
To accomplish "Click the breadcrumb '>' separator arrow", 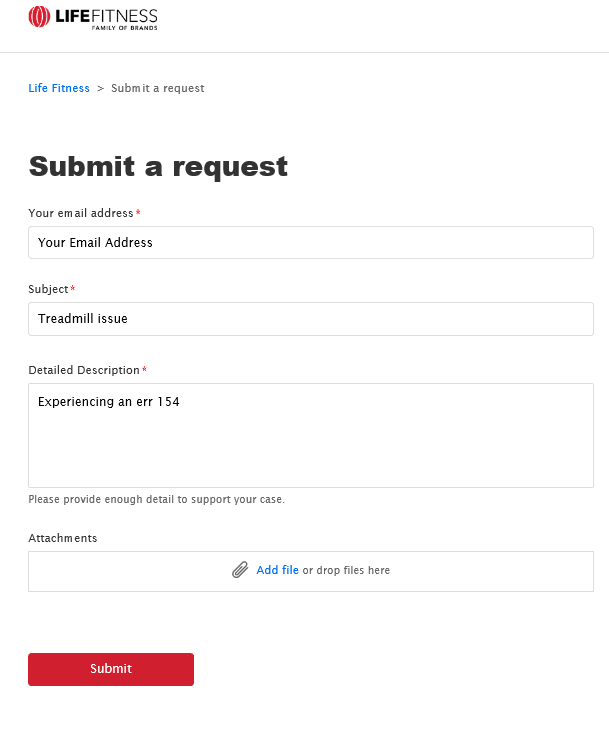I will tap(100, 88).
